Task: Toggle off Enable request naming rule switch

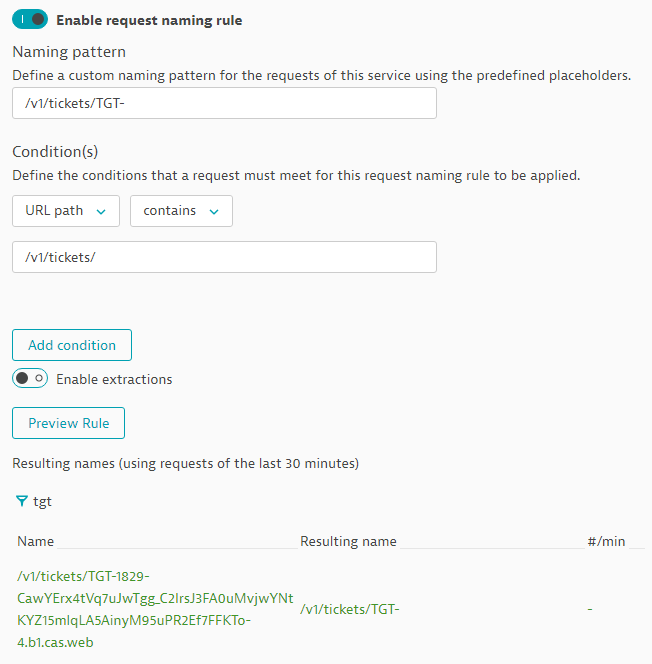Action: click(x=30, y=19)
